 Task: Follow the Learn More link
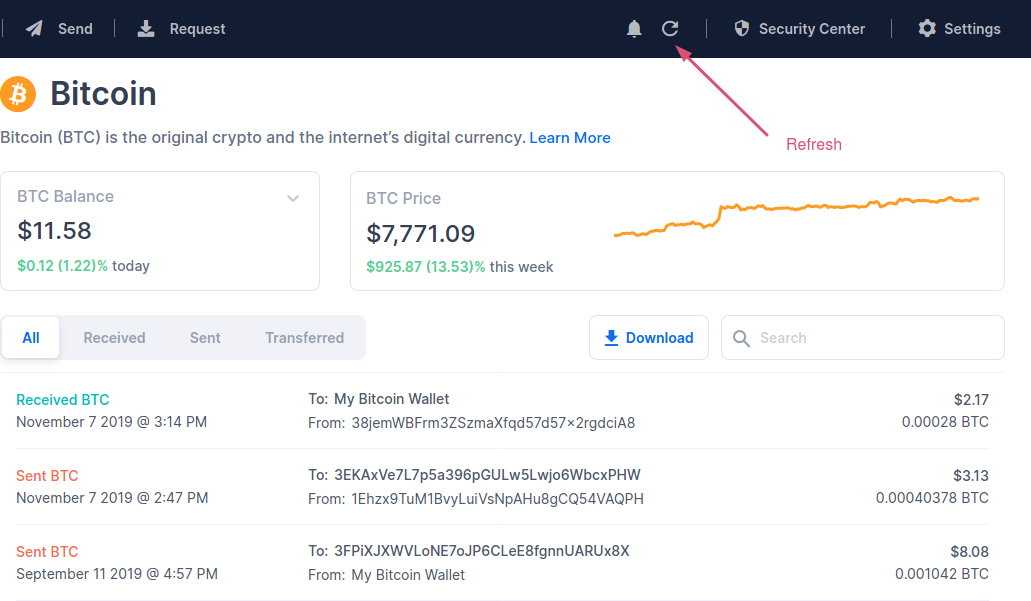point(570,137)
